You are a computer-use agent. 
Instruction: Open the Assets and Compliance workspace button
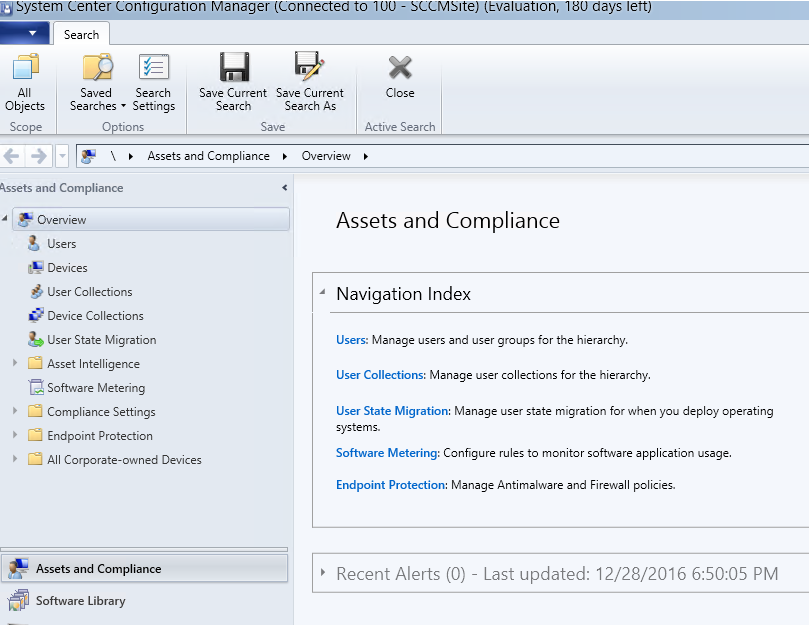pos(144,568)
